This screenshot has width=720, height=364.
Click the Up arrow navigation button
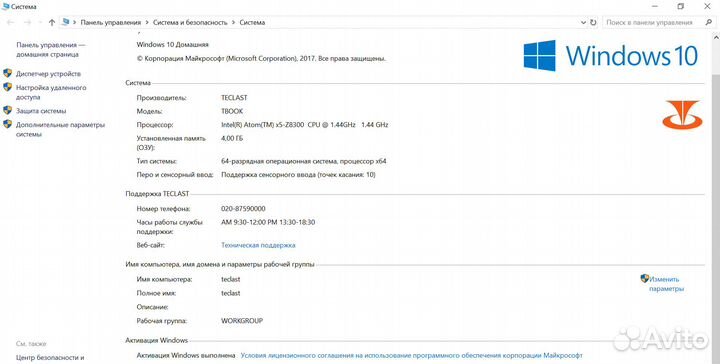point(52,22)
